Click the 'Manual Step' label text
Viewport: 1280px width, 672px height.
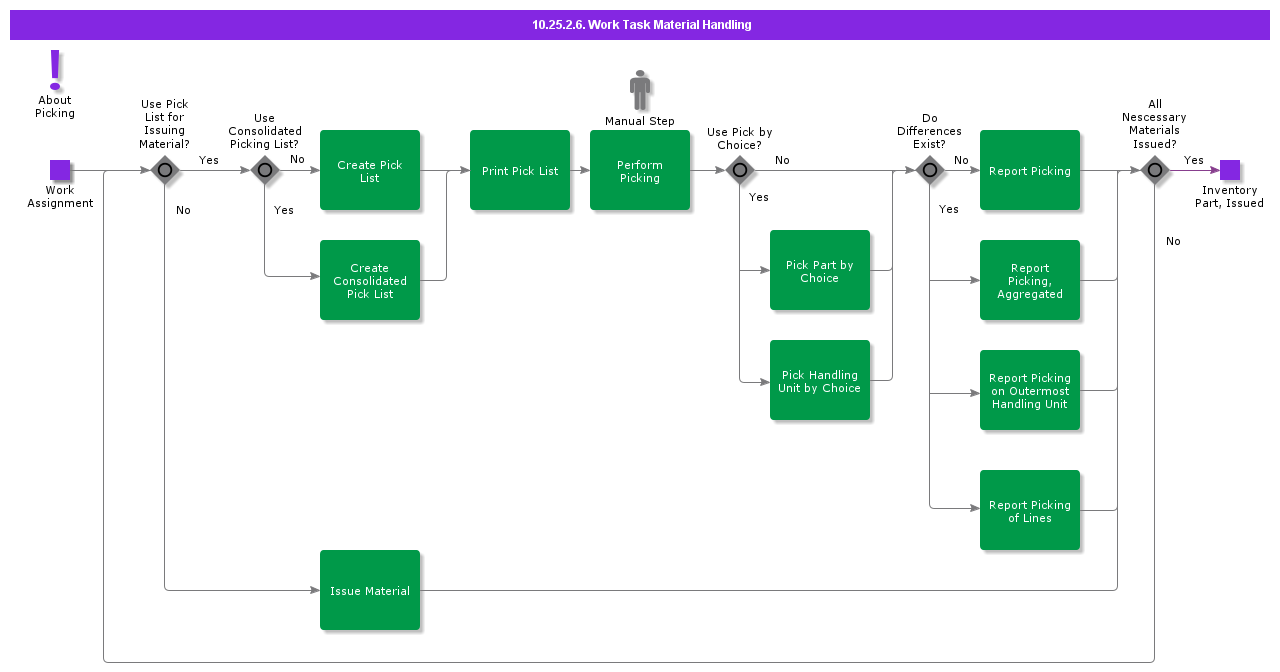(640, 121)
